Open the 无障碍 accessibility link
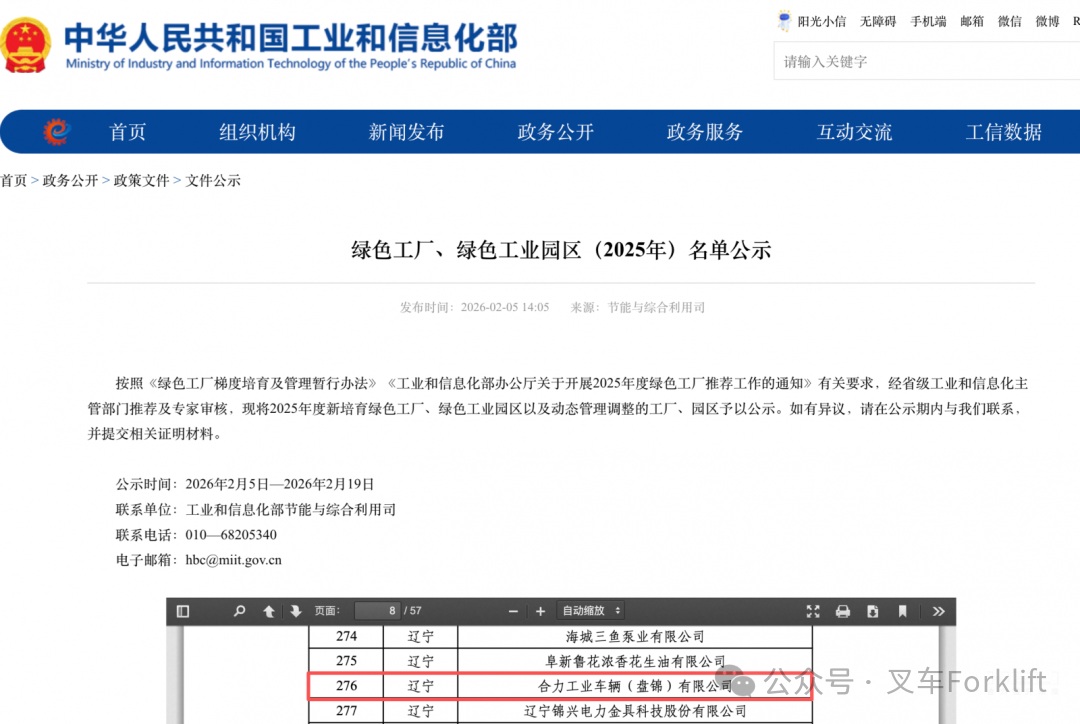The image size is (1080, 724). point(878,21)
